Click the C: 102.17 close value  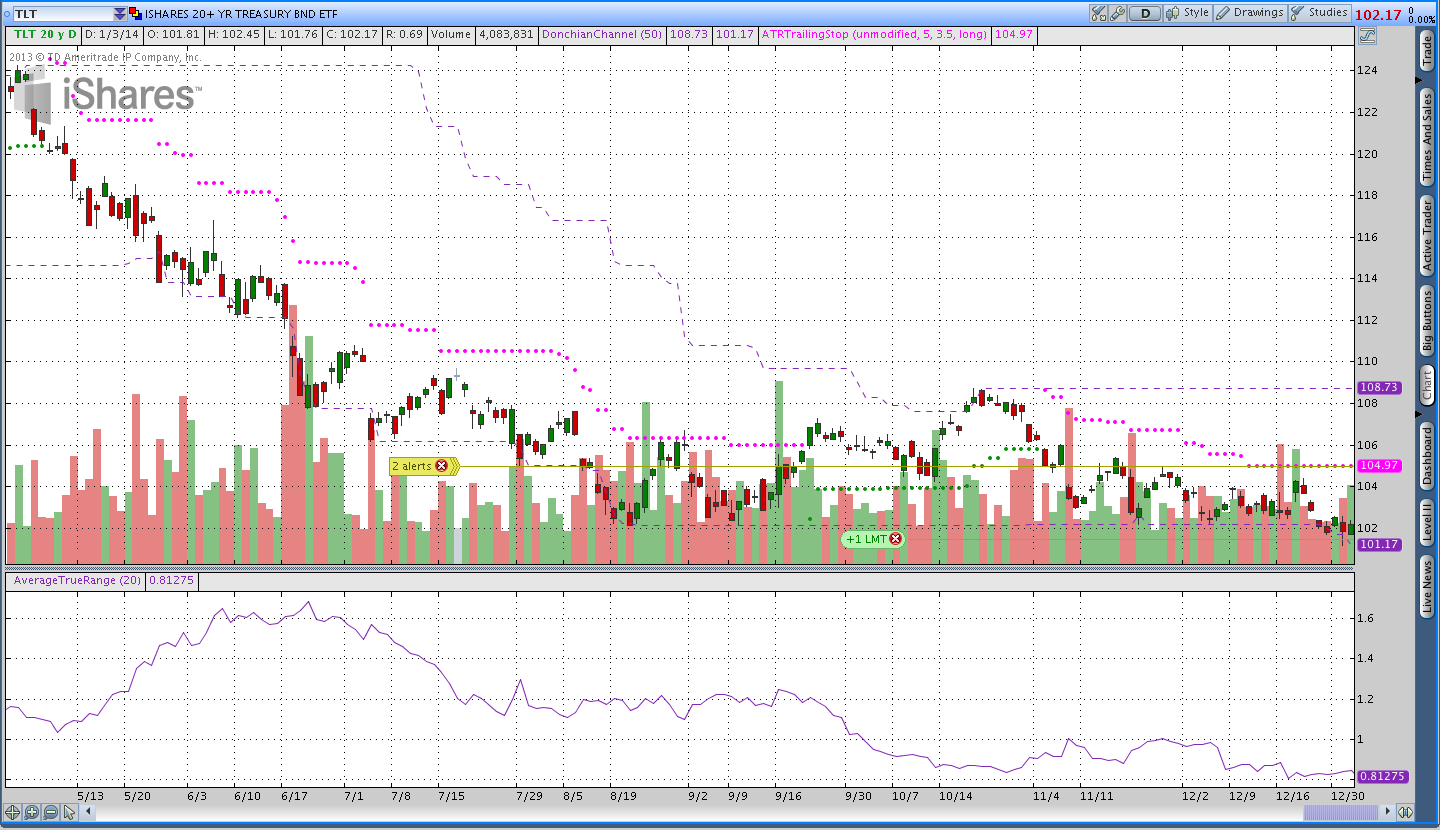pyautogui.click(x=352, y=34)
